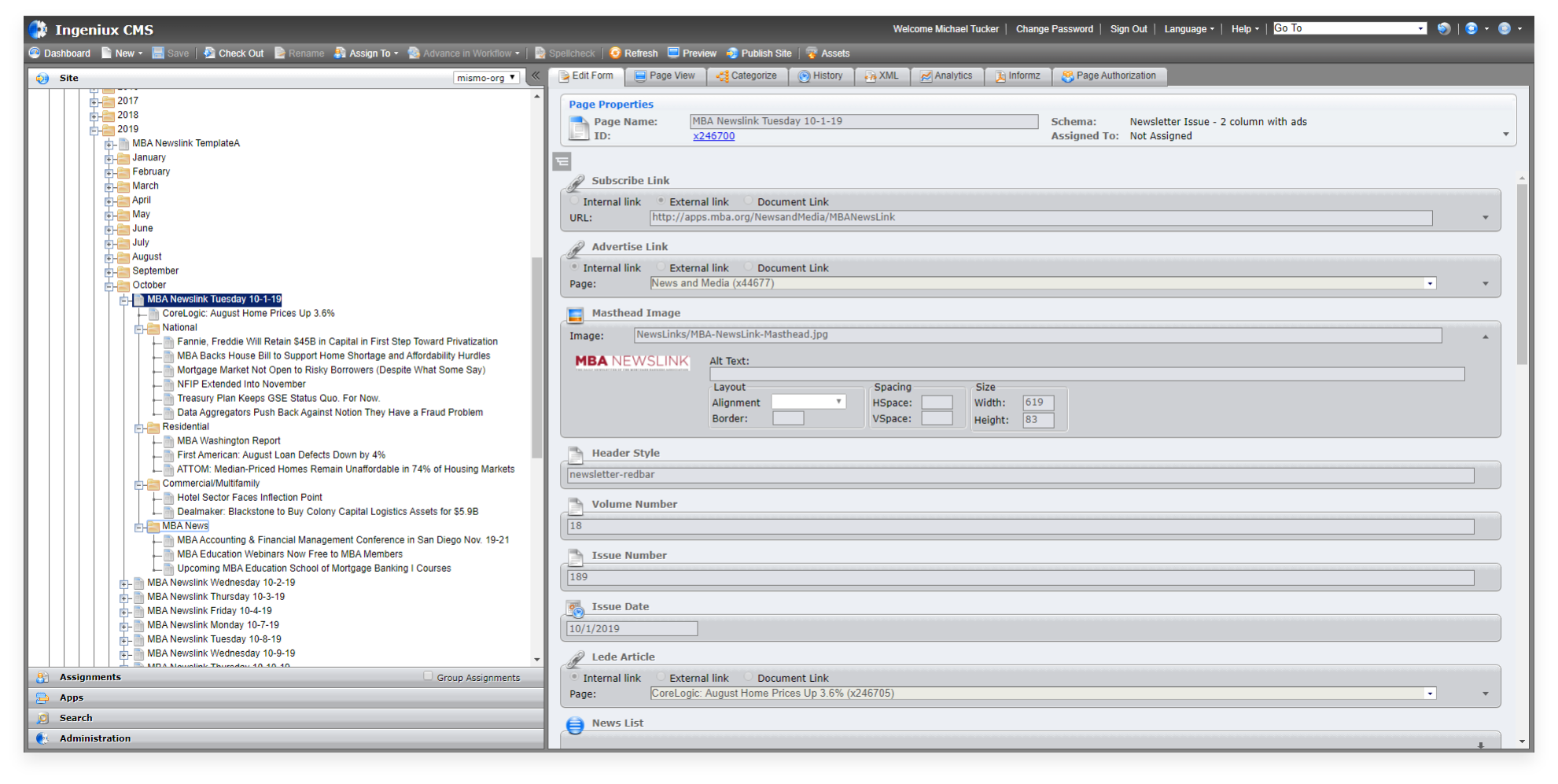Click the Issue Date field

pyautogui.click(x=632, y=629)
